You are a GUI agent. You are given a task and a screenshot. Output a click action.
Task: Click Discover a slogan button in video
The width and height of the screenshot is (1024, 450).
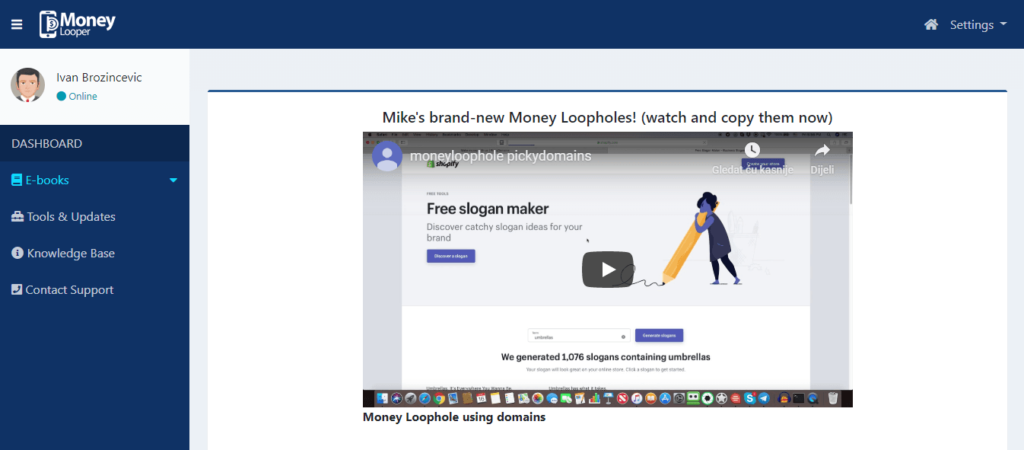point(451,256)
